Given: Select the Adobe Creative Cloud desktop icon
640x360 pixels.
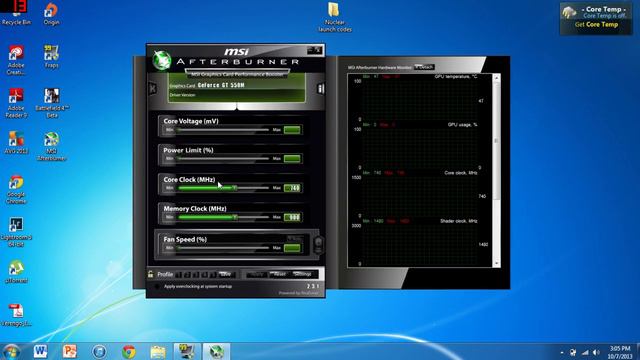Looking at the screenshot, I should [16, 60].
